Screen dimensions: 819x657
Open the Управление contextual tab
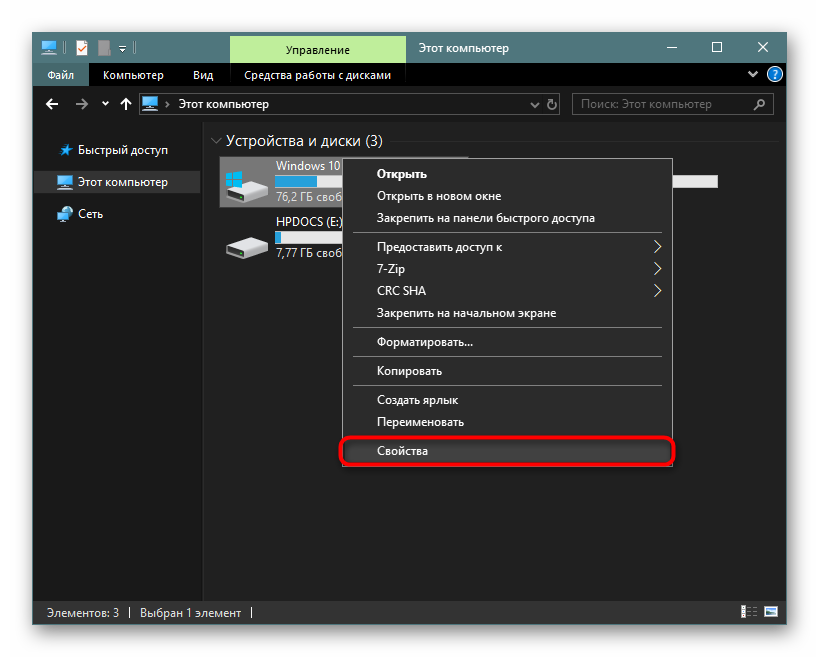[x=318, y=50]
